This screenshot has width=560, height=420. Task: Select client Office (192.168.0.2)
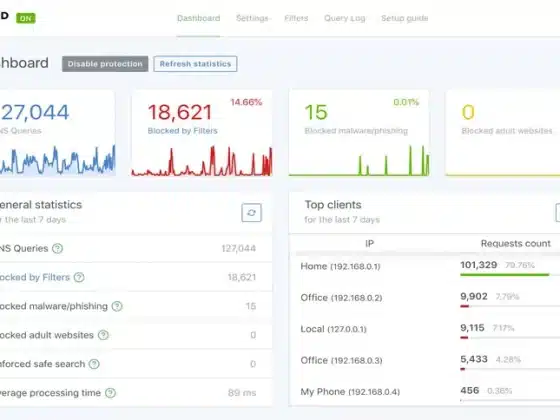[x=341, y=298]
